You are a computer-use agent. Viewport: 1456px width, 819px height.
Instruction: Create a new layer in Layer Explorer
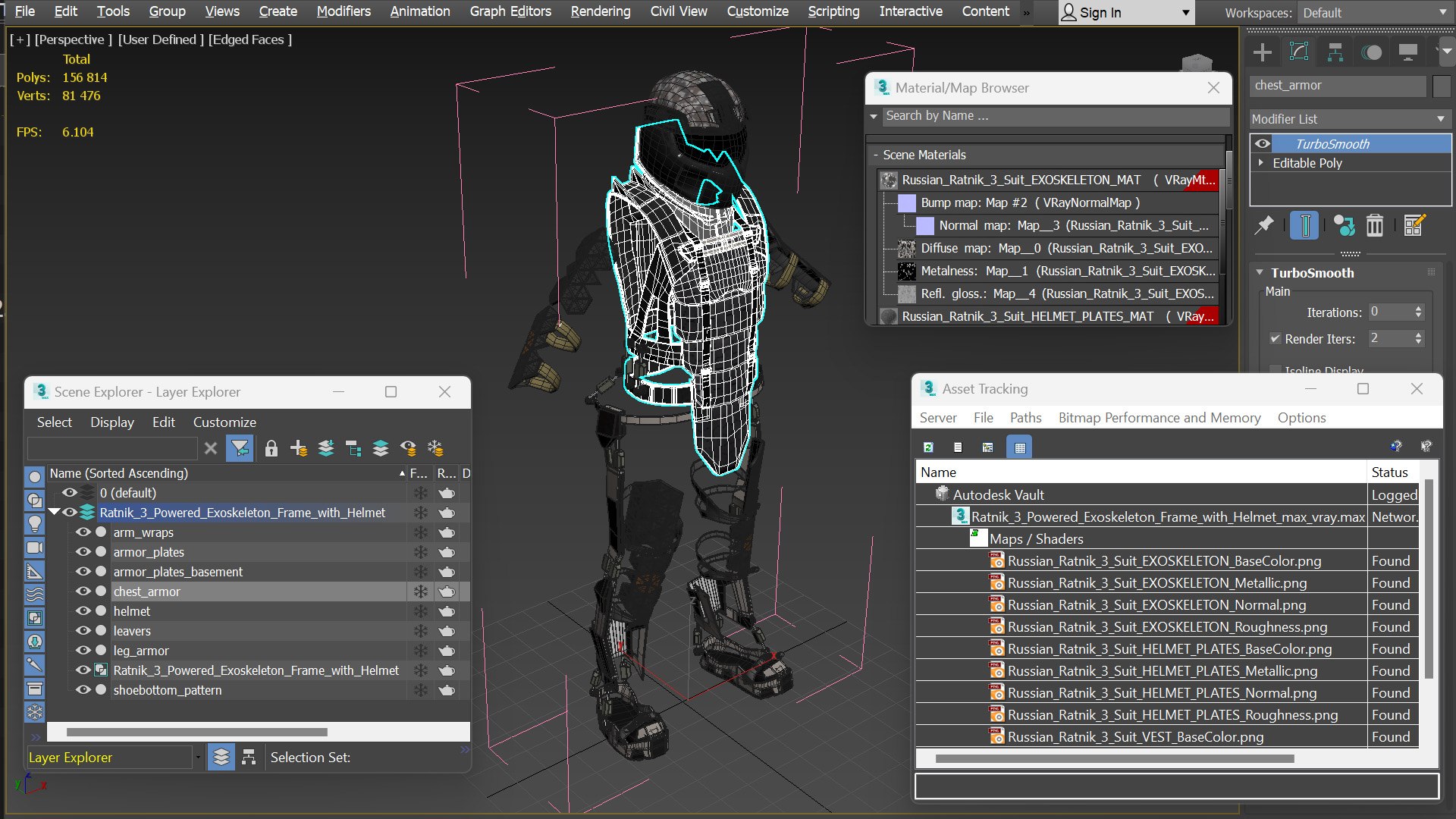(x=298, y=448)
